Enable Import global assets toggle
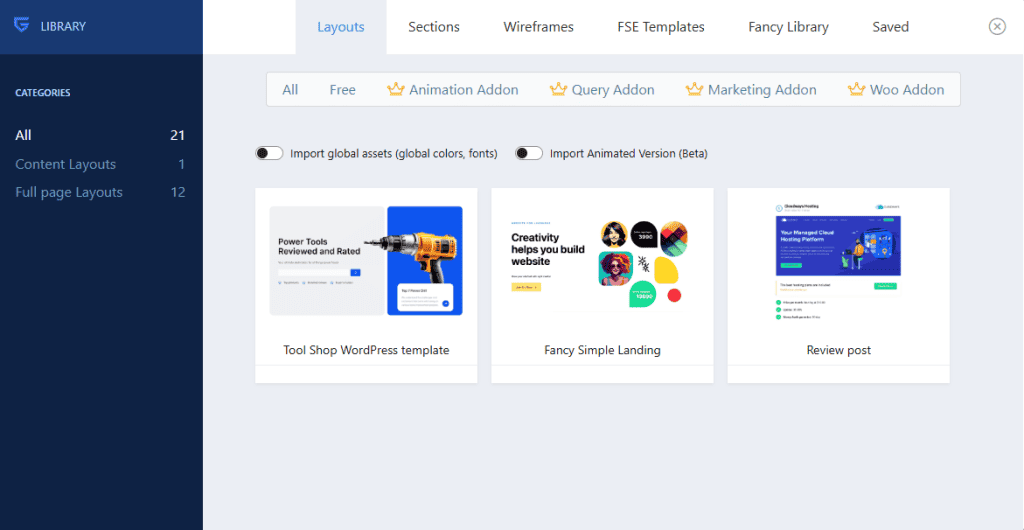Screen dimensions: 1024x530 [269, 153]
